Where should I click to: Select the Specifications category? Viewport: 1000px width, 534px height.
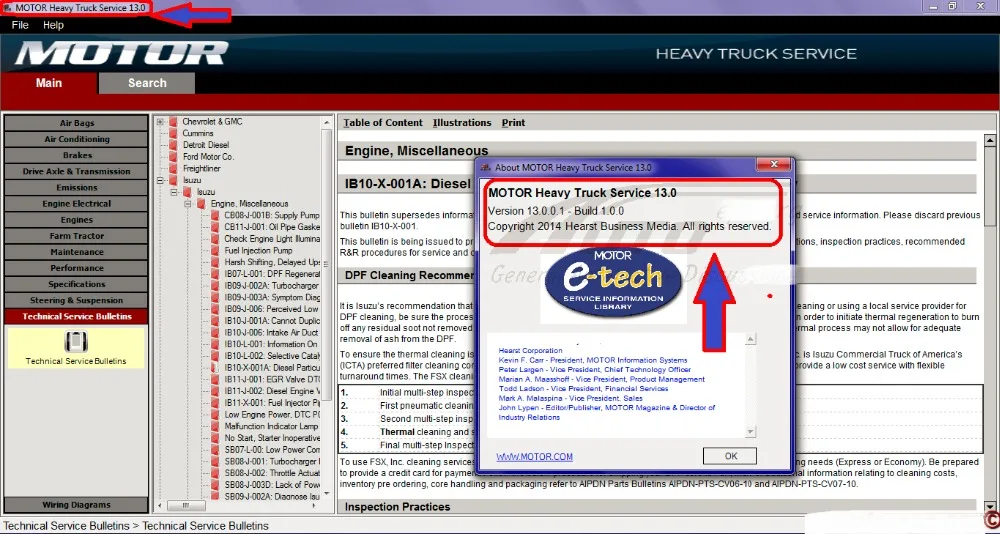click(77, 284)
